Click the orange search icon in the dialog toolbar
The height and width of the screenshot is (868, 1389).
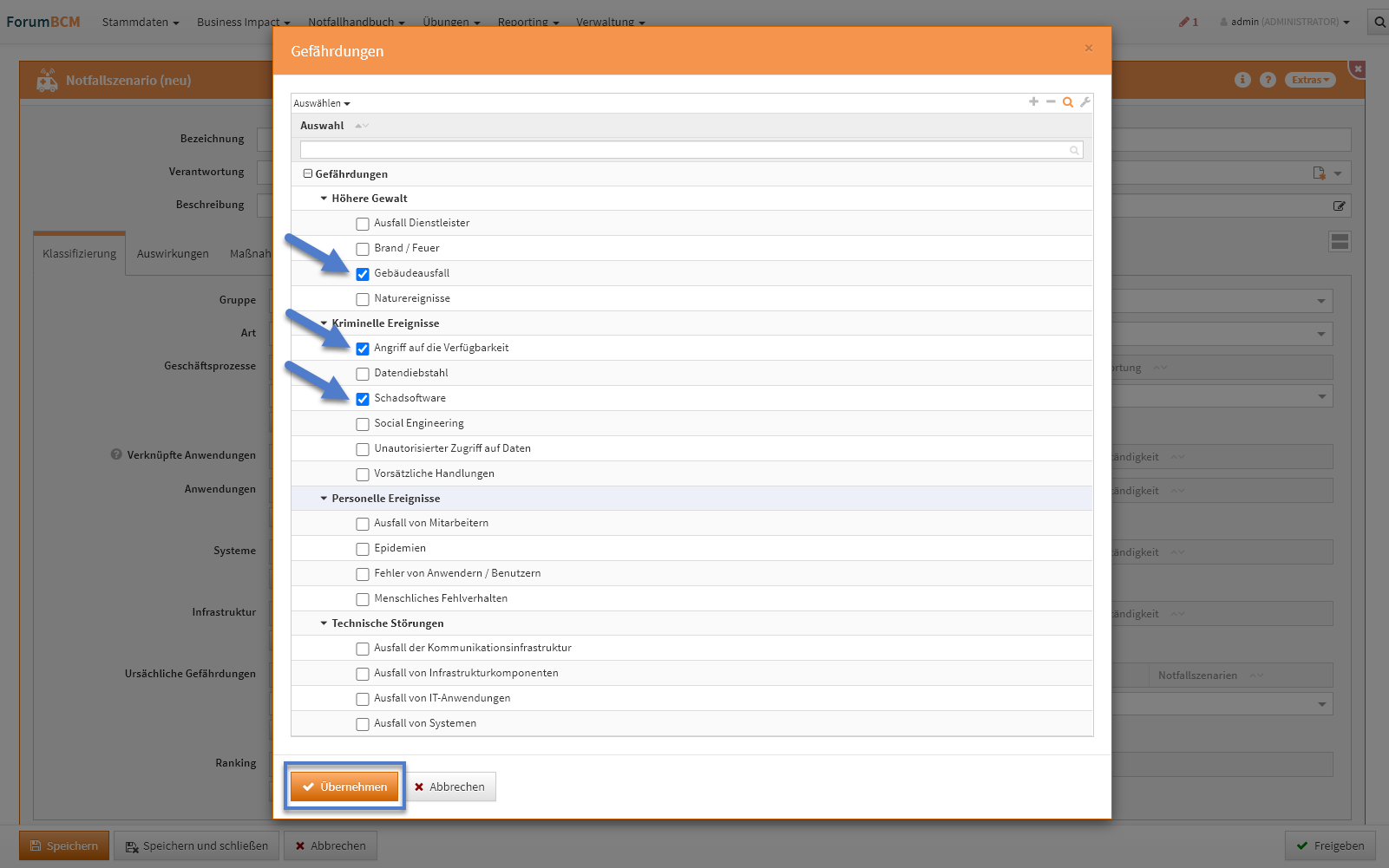(1068, 102)
